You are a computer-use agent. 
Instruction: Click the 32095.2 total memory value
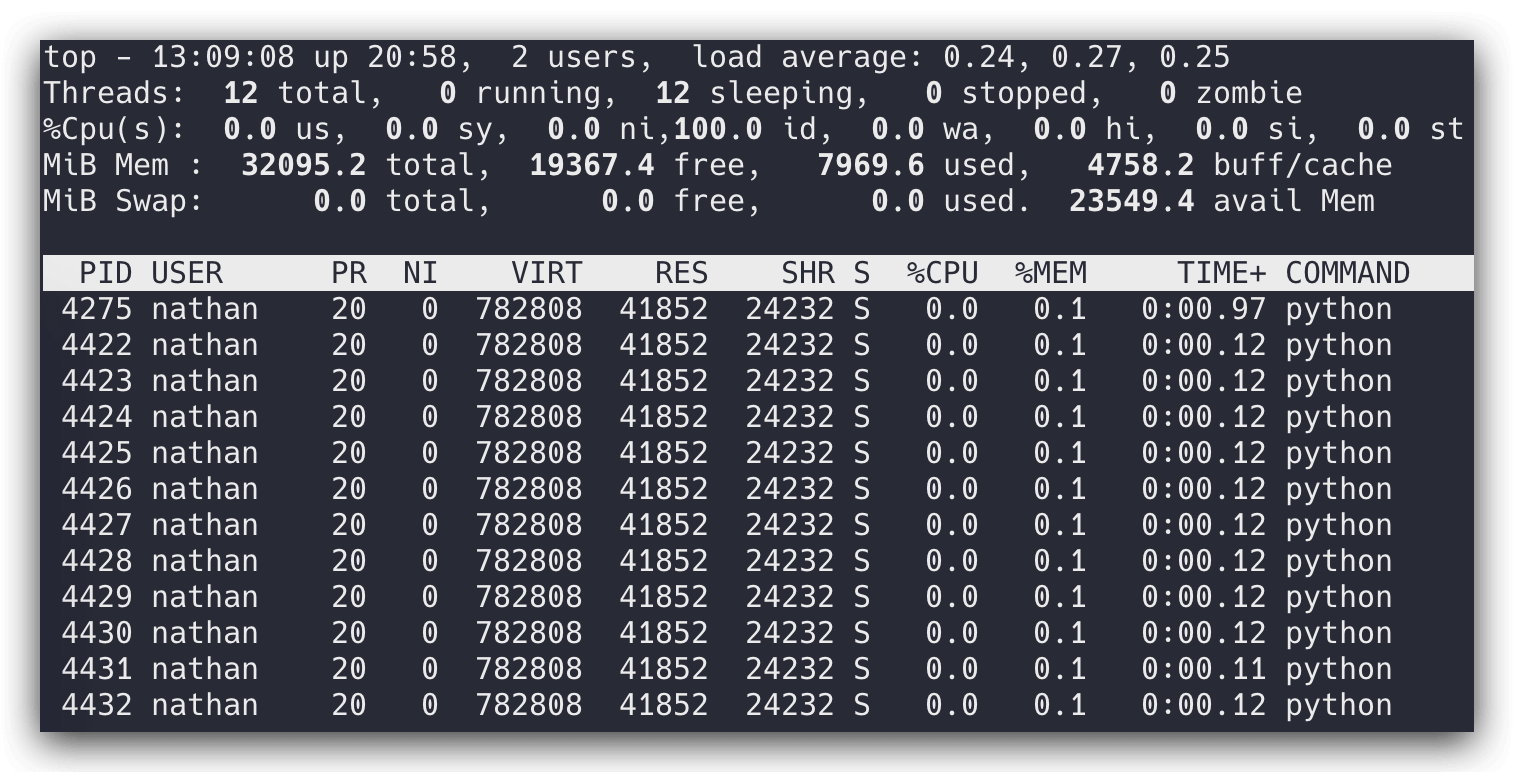pyautogui.click(x=303, y=165)
